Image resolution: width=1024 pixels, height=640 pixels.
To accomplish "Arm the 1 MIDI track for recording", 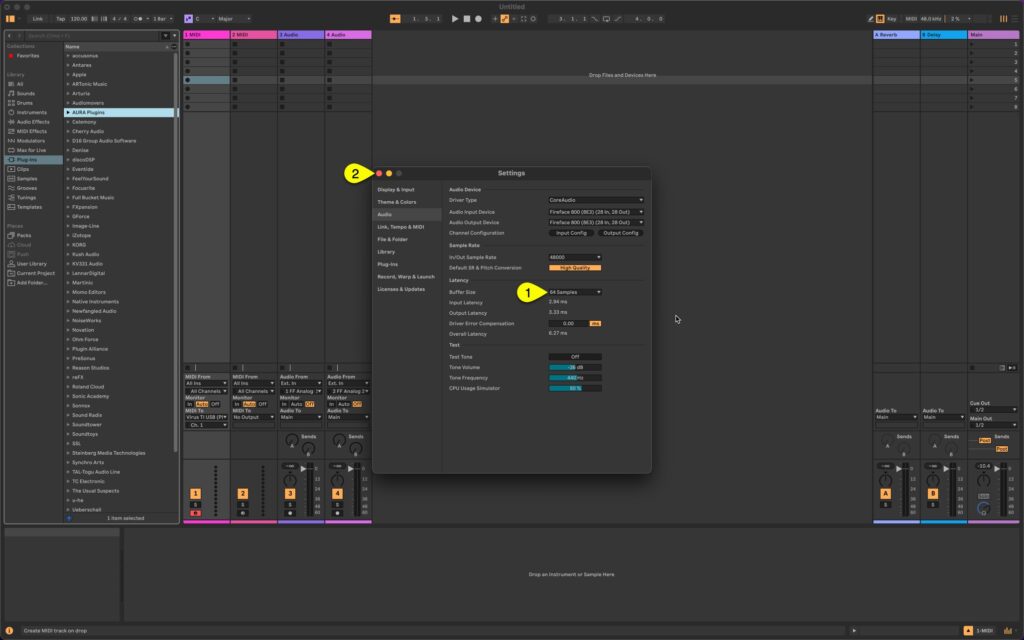I will [x=195, y=513].
